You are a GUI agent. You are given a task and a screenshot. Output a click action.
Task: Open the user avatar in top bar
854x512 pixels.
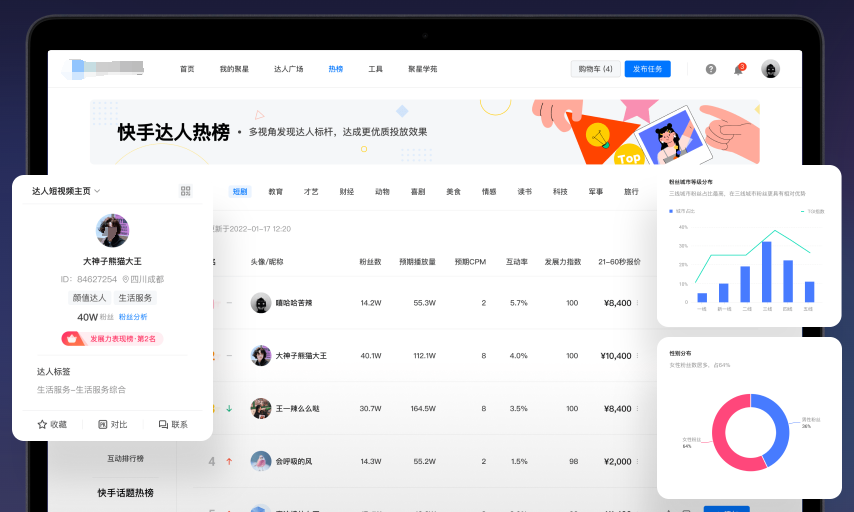(770, 69)
